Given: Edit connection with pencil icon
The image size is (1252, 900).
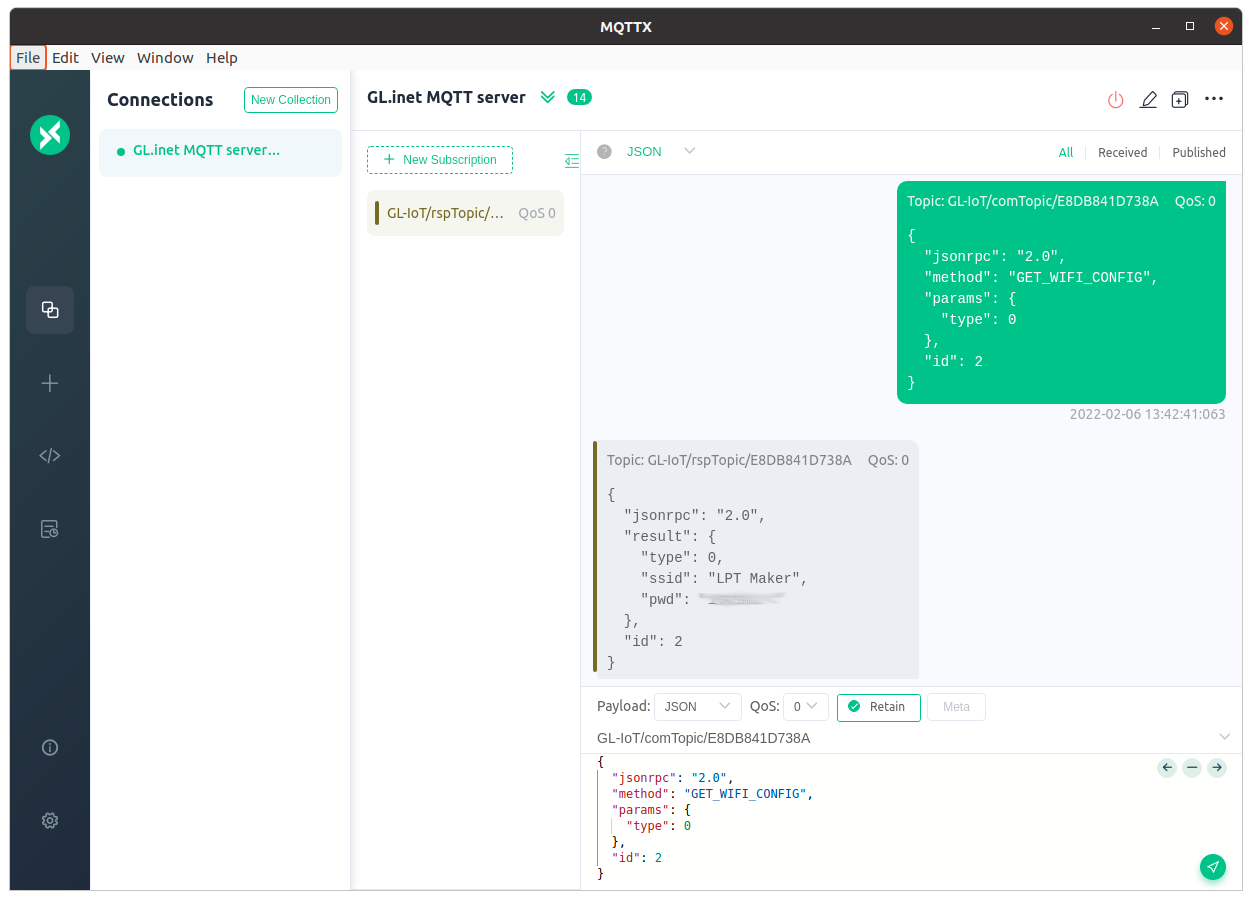Looking at the screenshot, I should [x=1149, y=99].
